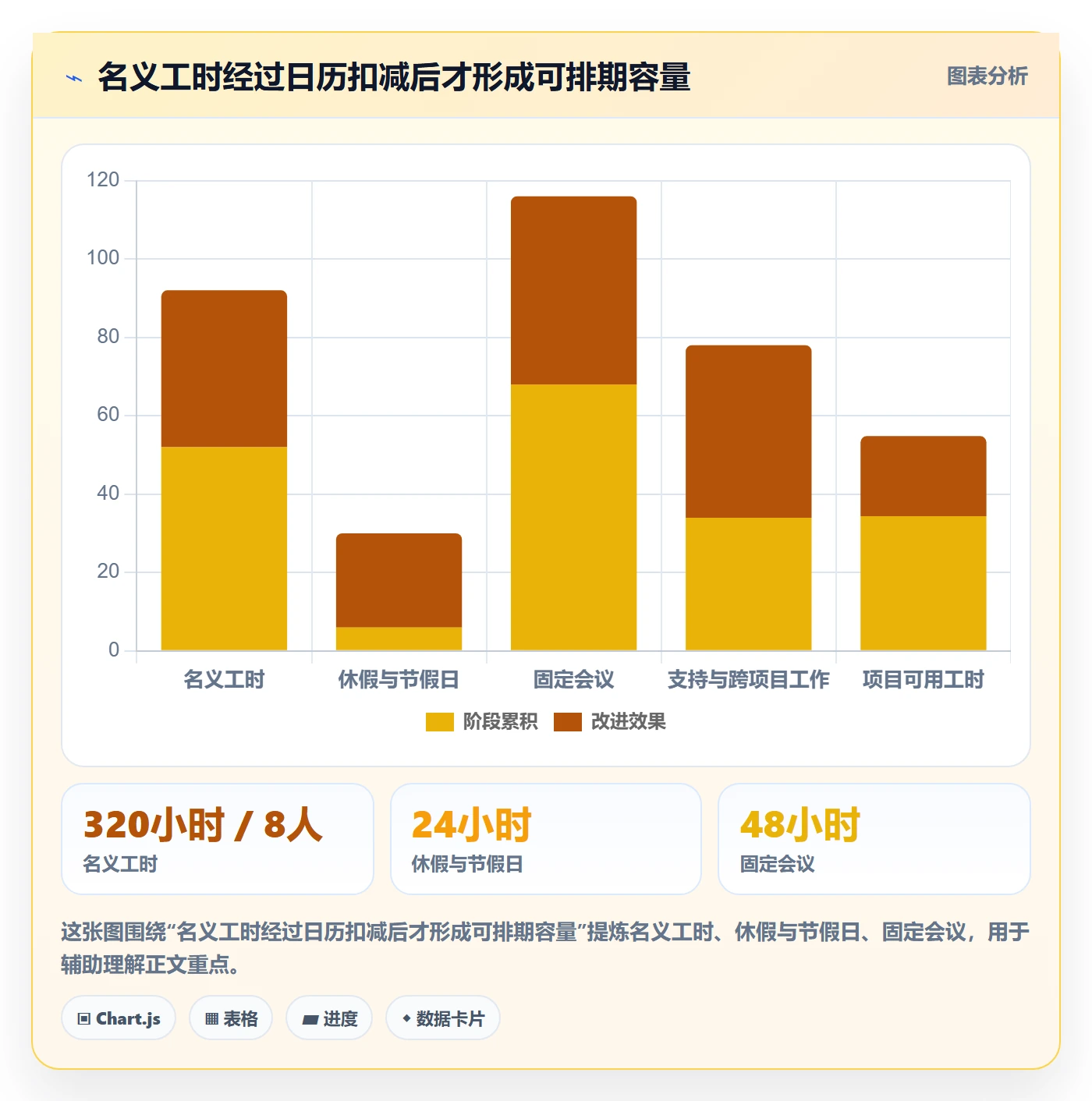
Task: Click the 固定会议 x-axis label
Action: coord(573,679)
